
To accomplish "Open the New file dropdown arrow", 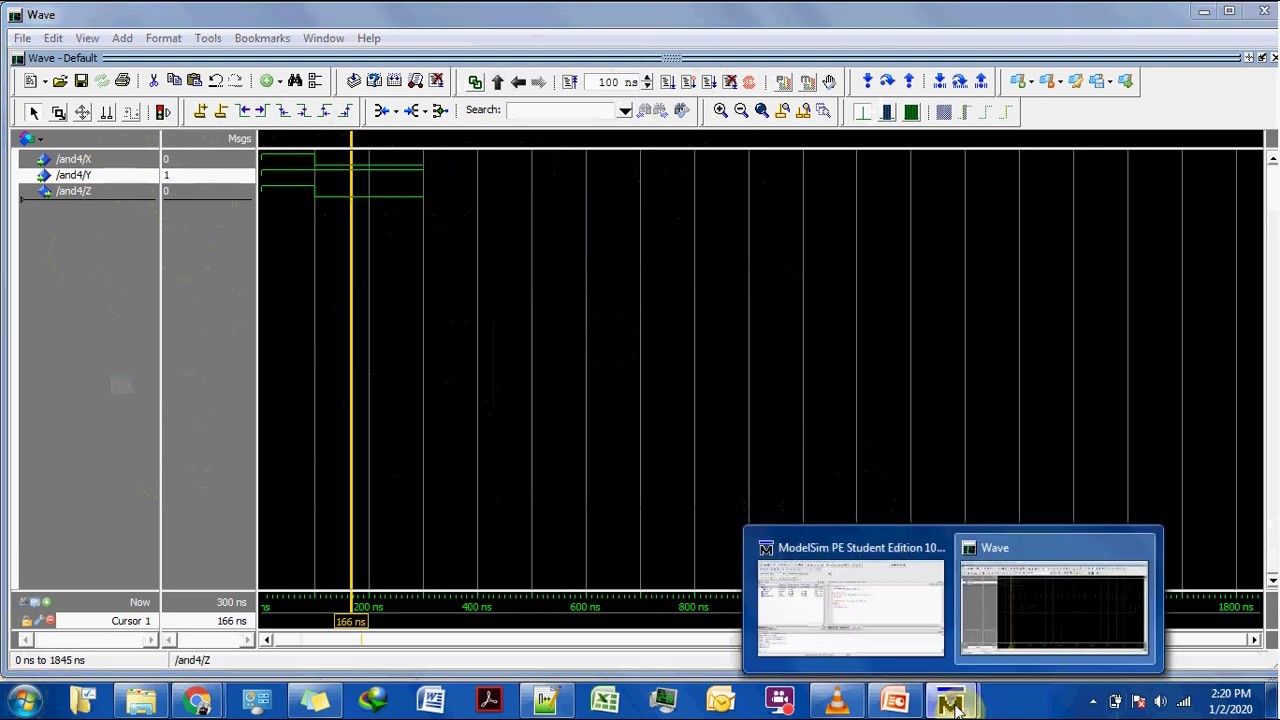I will pyautogui.click(x=45, y=82).
